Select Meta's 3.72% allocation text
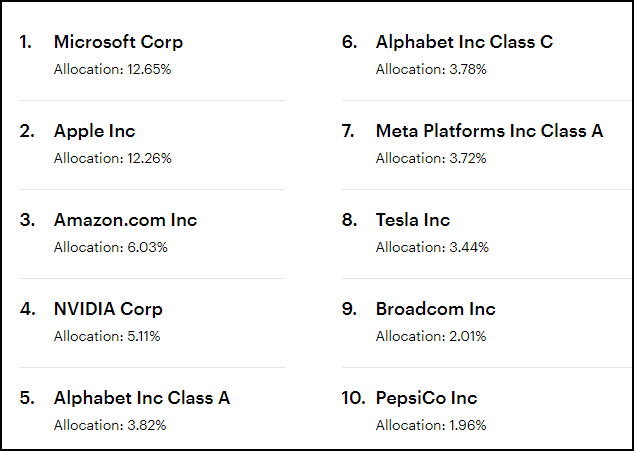The image size is (634, 451). pyautogui.click(x=432, y=158)
